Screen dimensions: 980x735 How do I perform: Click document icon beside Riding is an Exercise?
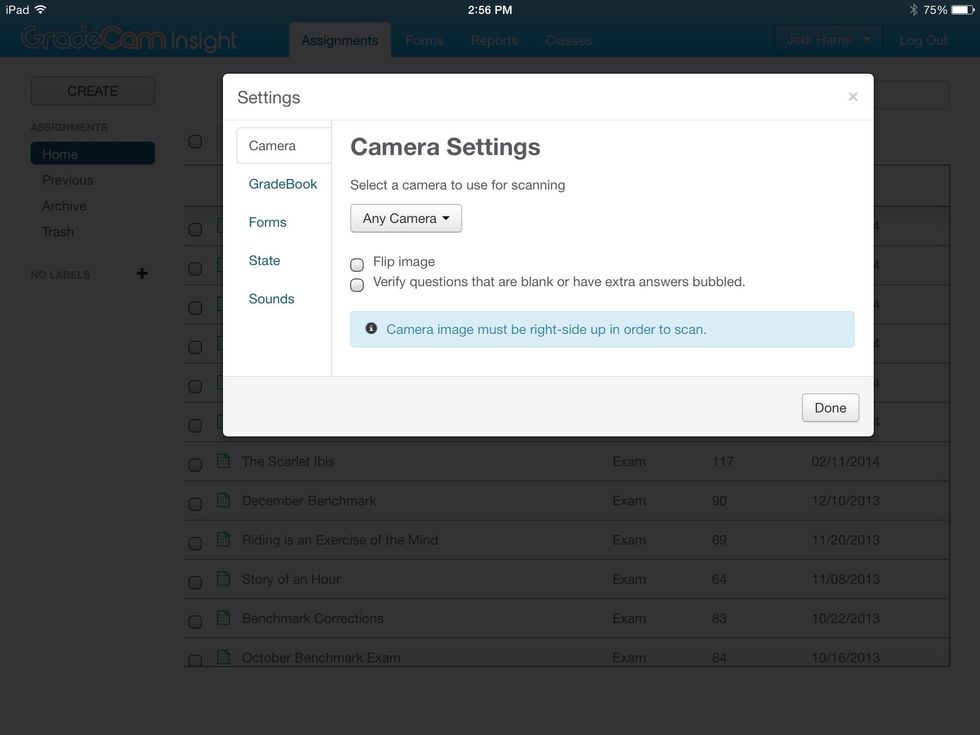[223, 539]
